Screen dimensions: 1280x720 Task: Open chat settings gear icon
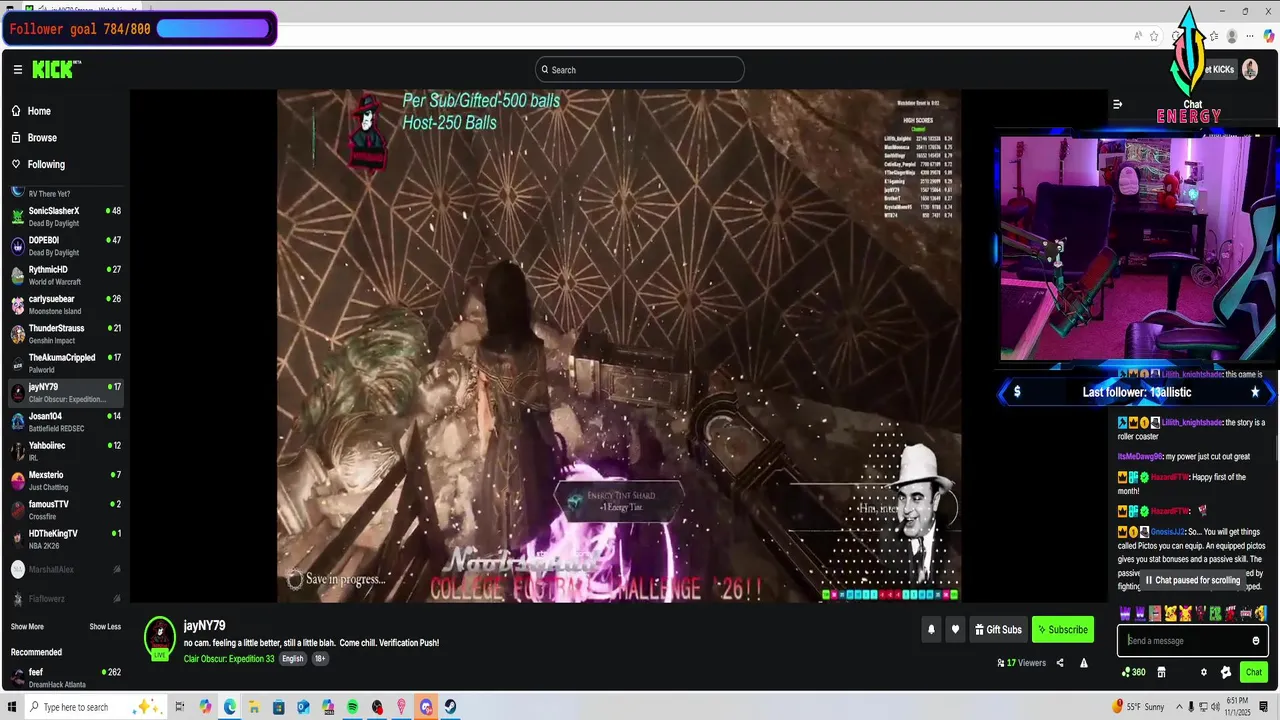(1204, 672)
